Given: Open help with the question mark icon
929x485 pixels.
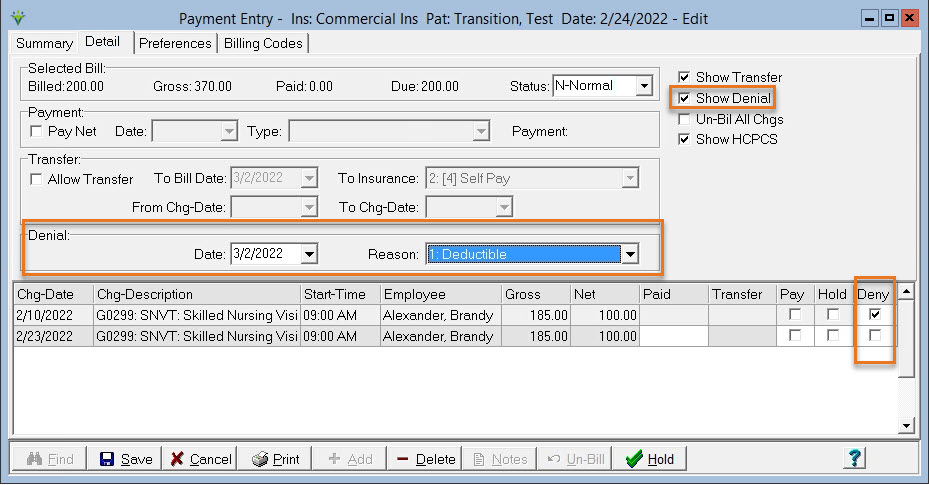Looking at the screenshot, I should [854, 458].
